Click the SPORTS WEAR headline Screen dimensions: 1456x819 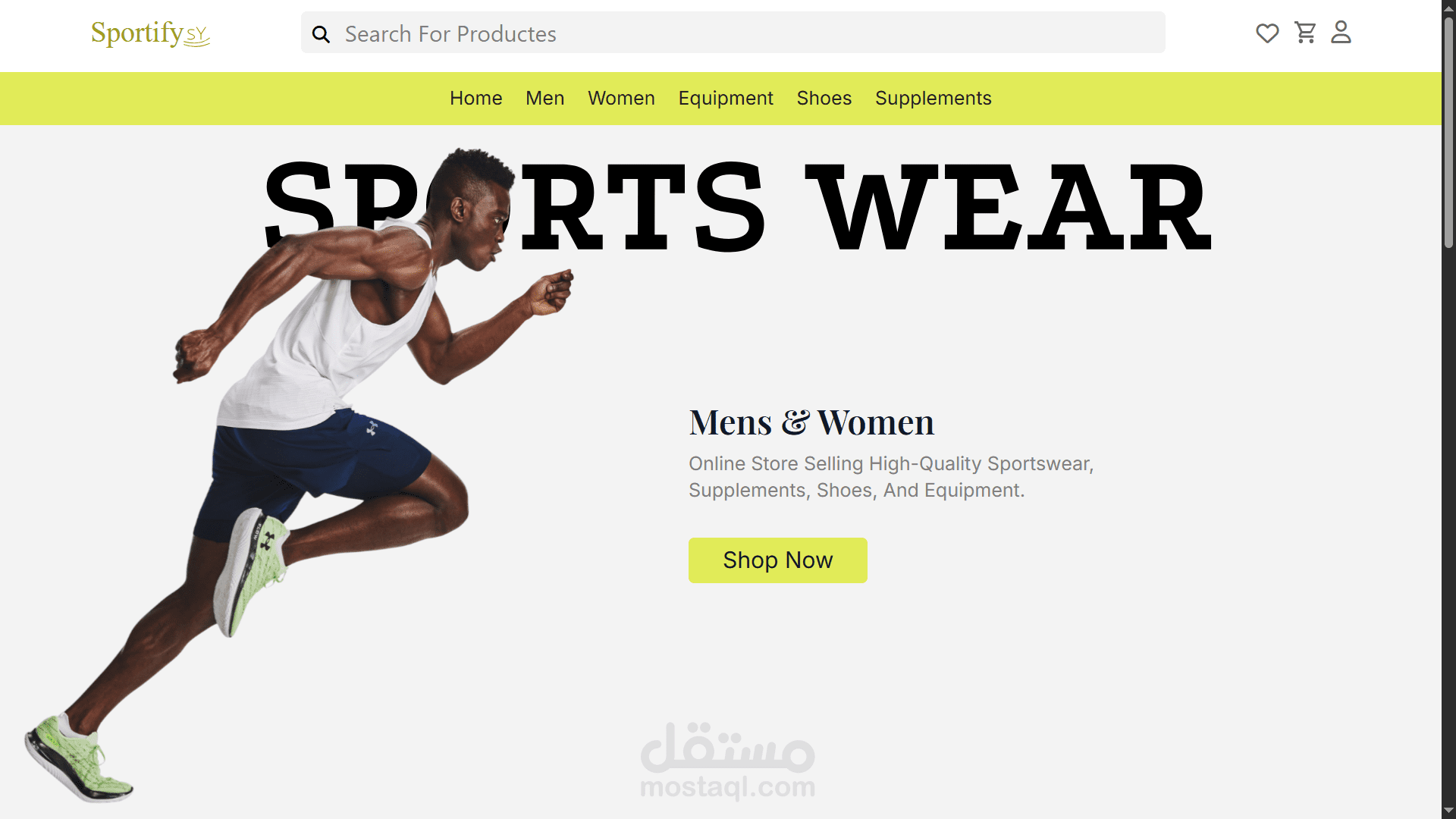tap(738, 206)
